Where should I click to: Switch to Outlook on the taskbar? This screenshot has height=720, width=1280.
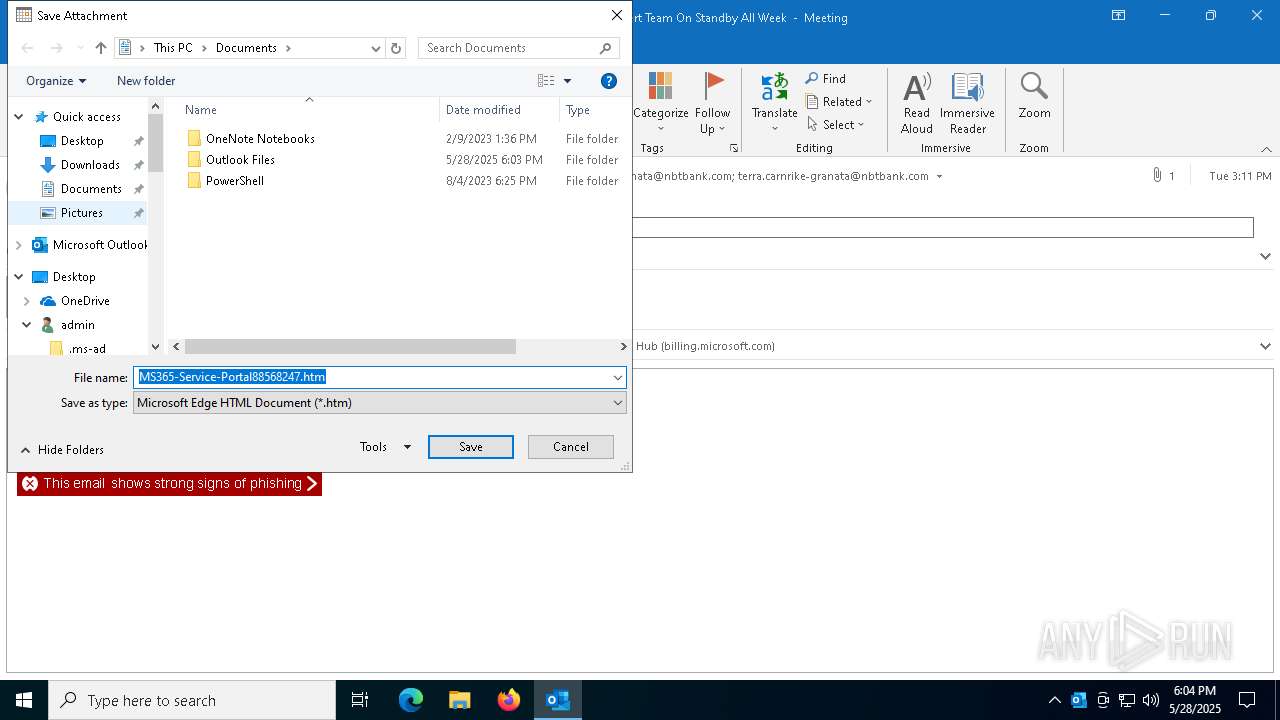point(557,701)
